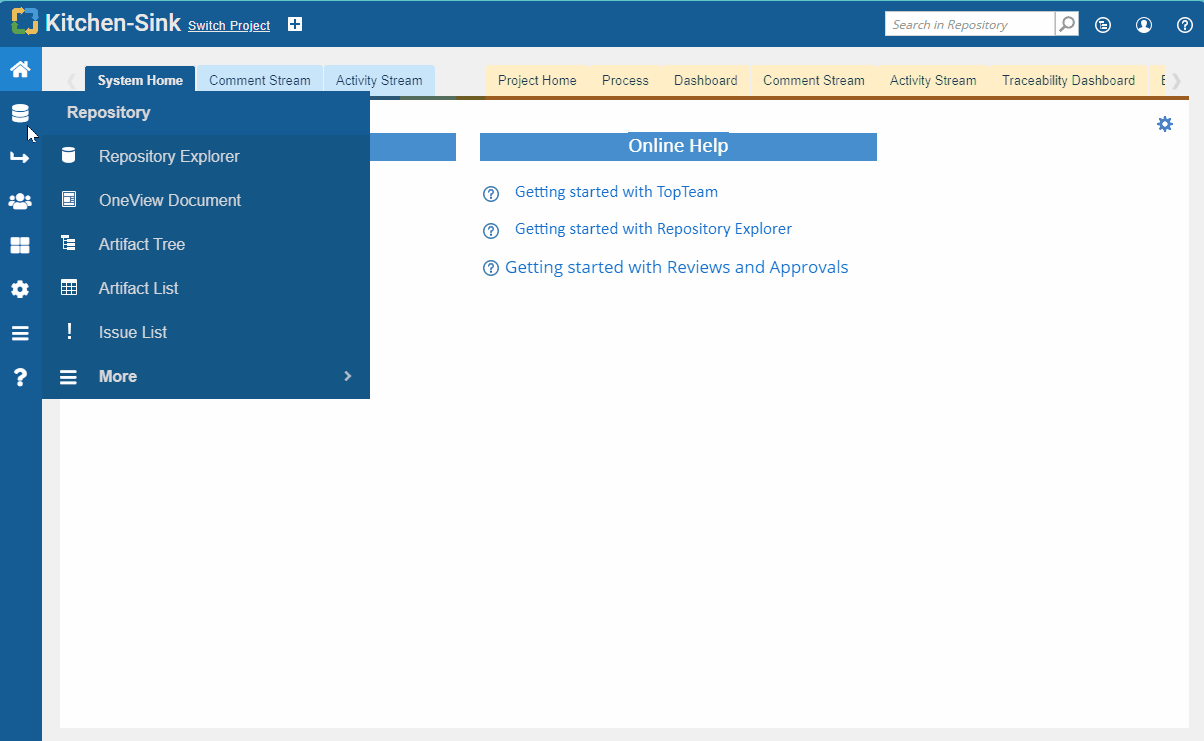The image size is (1204, 741).
Task: Open Getting started with Reviews and Approvals
Action: point(677,267)
